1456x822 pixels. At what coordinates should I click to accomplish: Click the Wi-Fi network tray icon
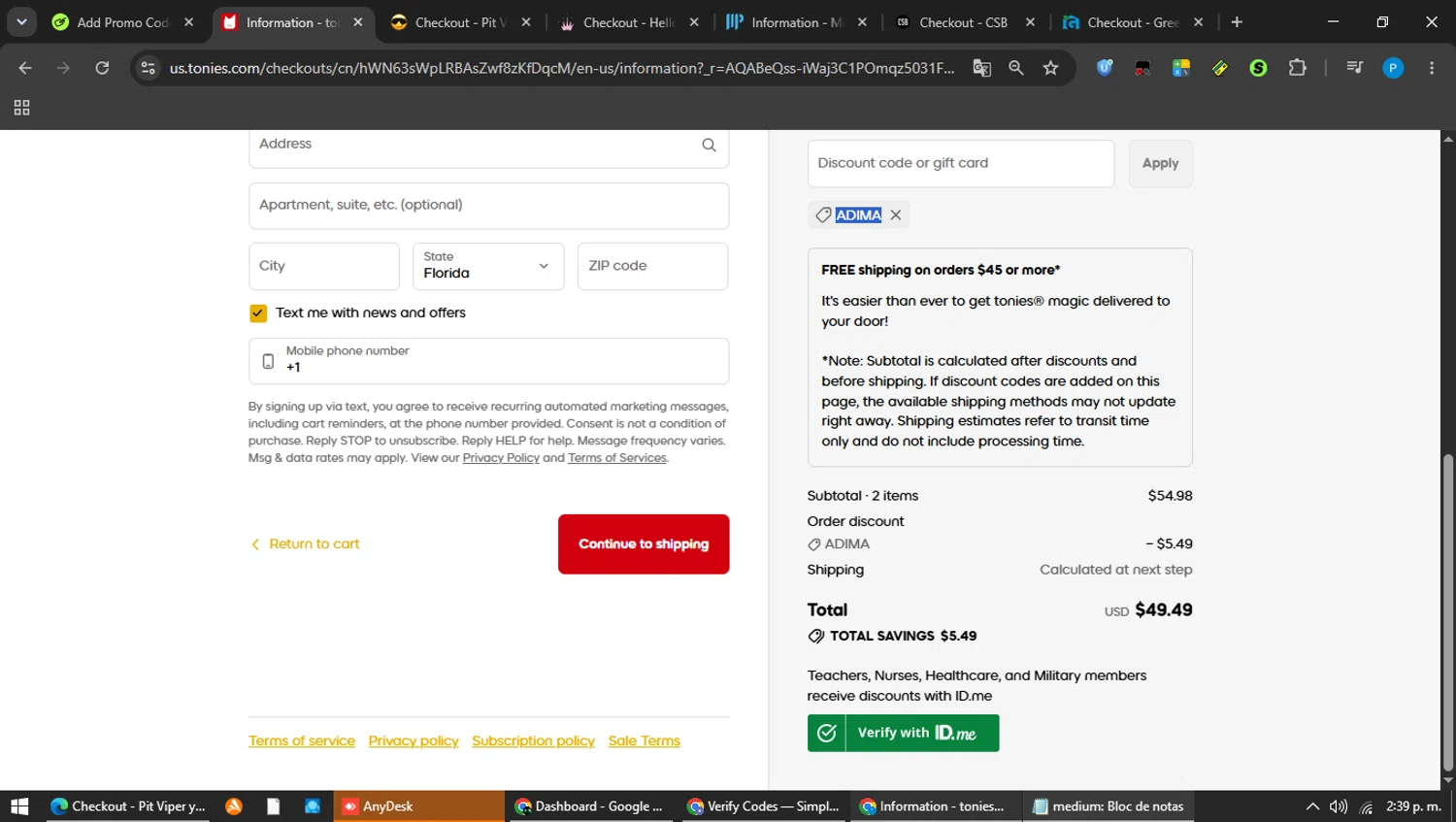pos(1366,806)
